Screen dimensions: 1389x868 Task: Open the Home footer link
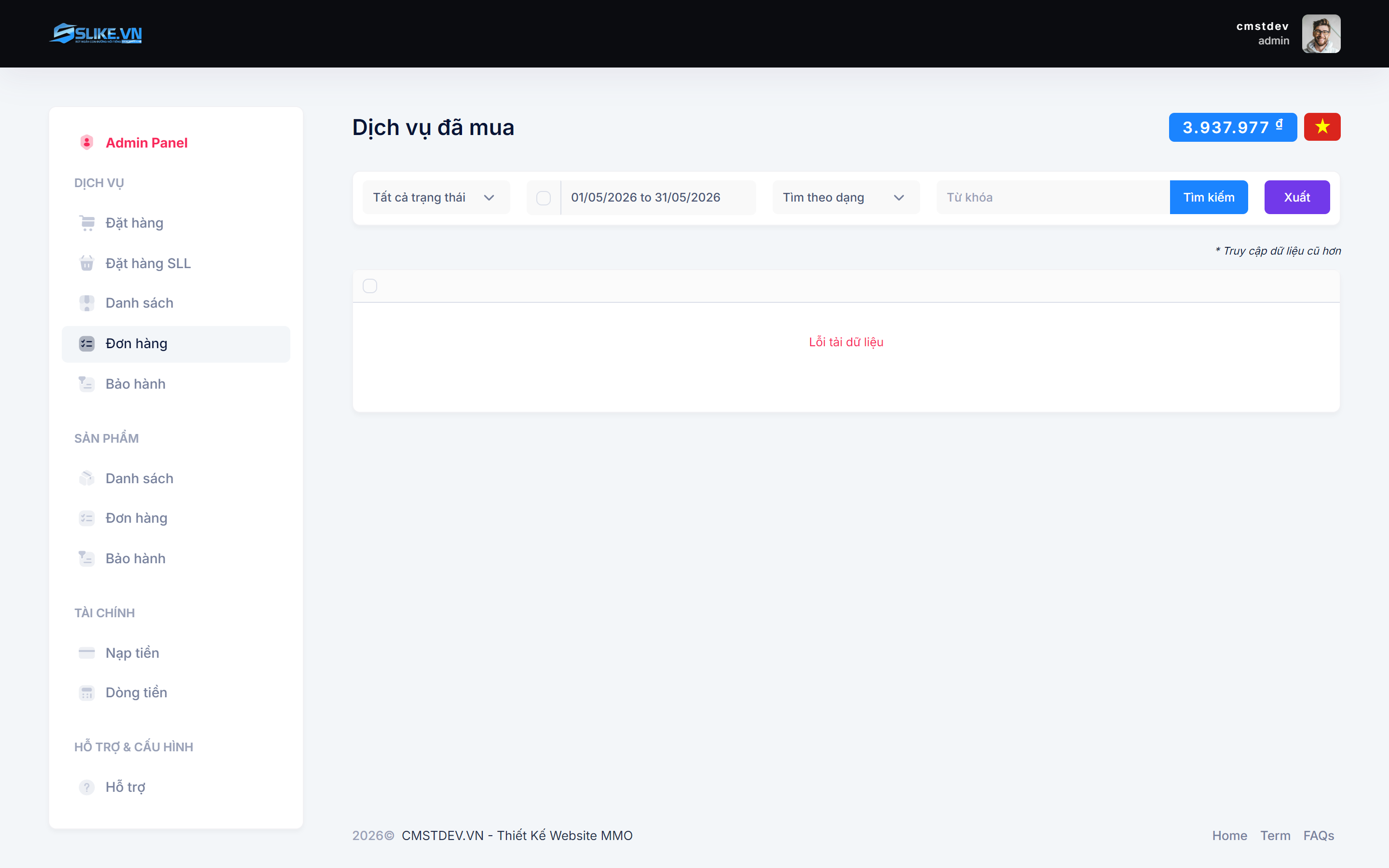pyautogui.click(x=1229, y=835)
